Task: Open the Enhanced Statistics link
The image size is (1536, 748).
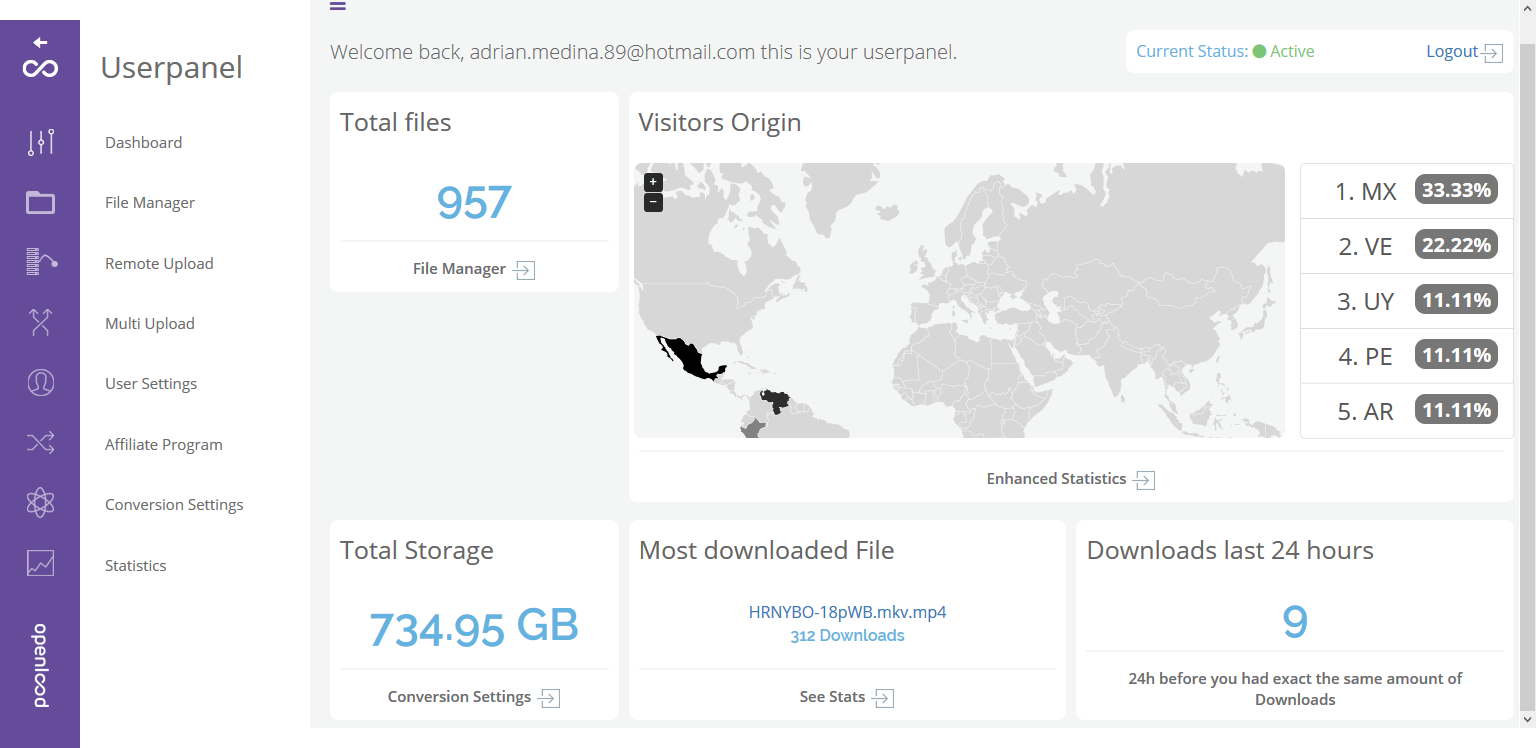Action: 1069,479
